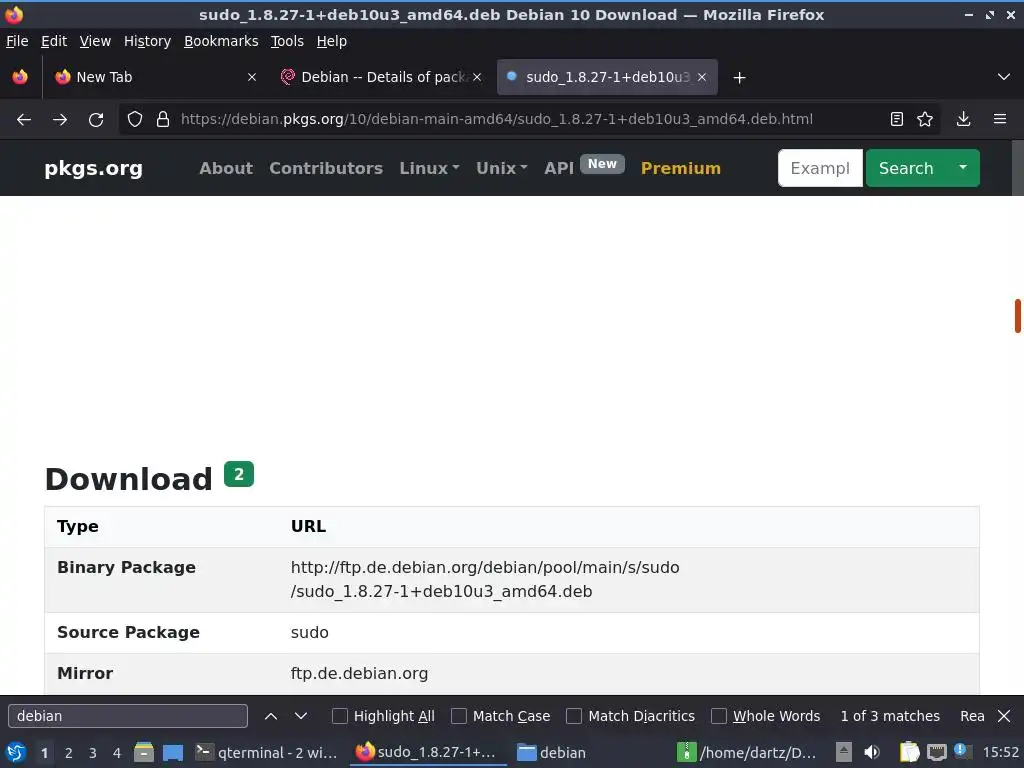Show site security padlock info
This screenshot has width=1024, height=768.
163,119
